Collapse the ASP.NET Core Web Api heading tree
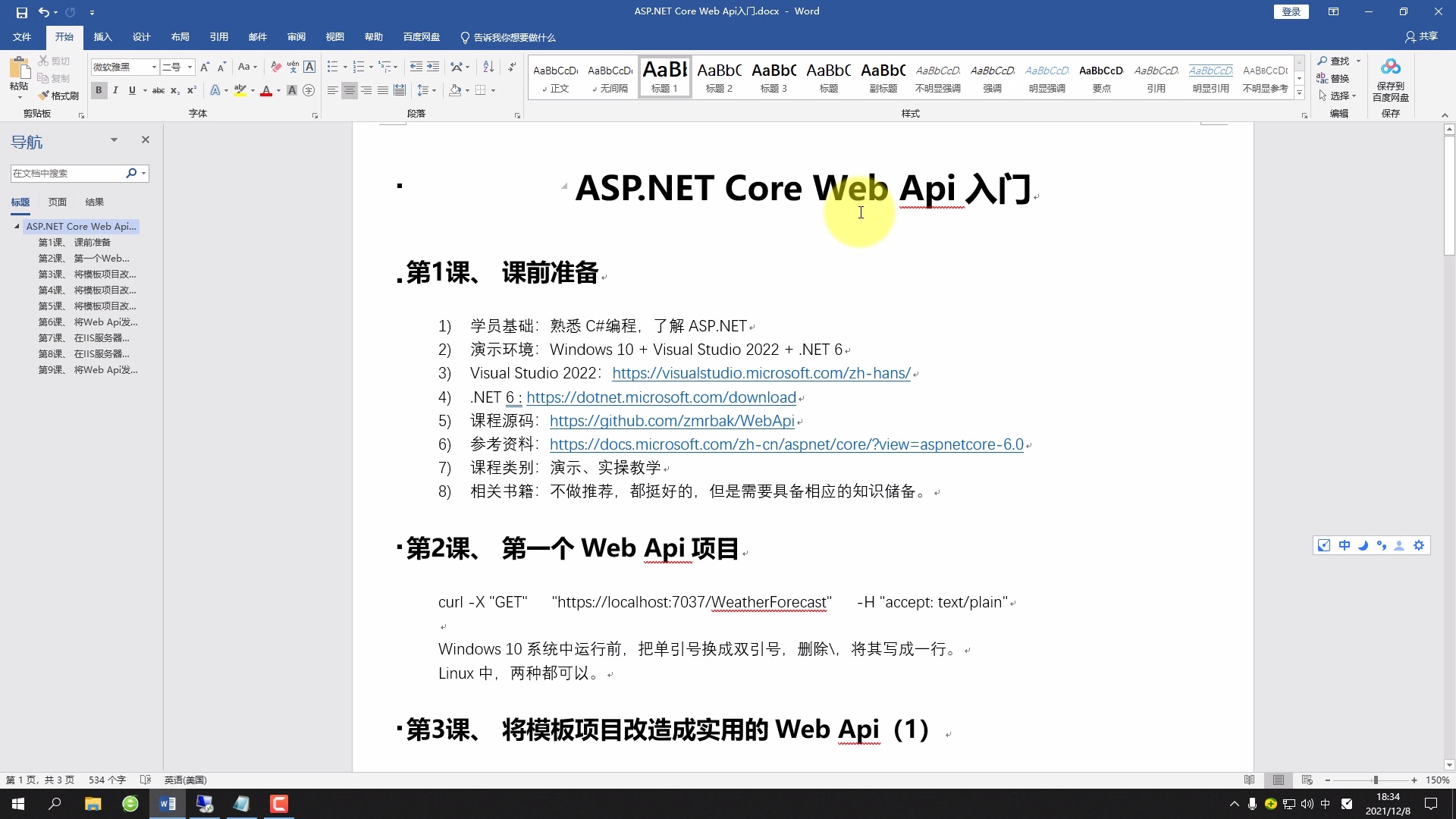The width and height of the screenshot is (1456, 819). (15, 225)
